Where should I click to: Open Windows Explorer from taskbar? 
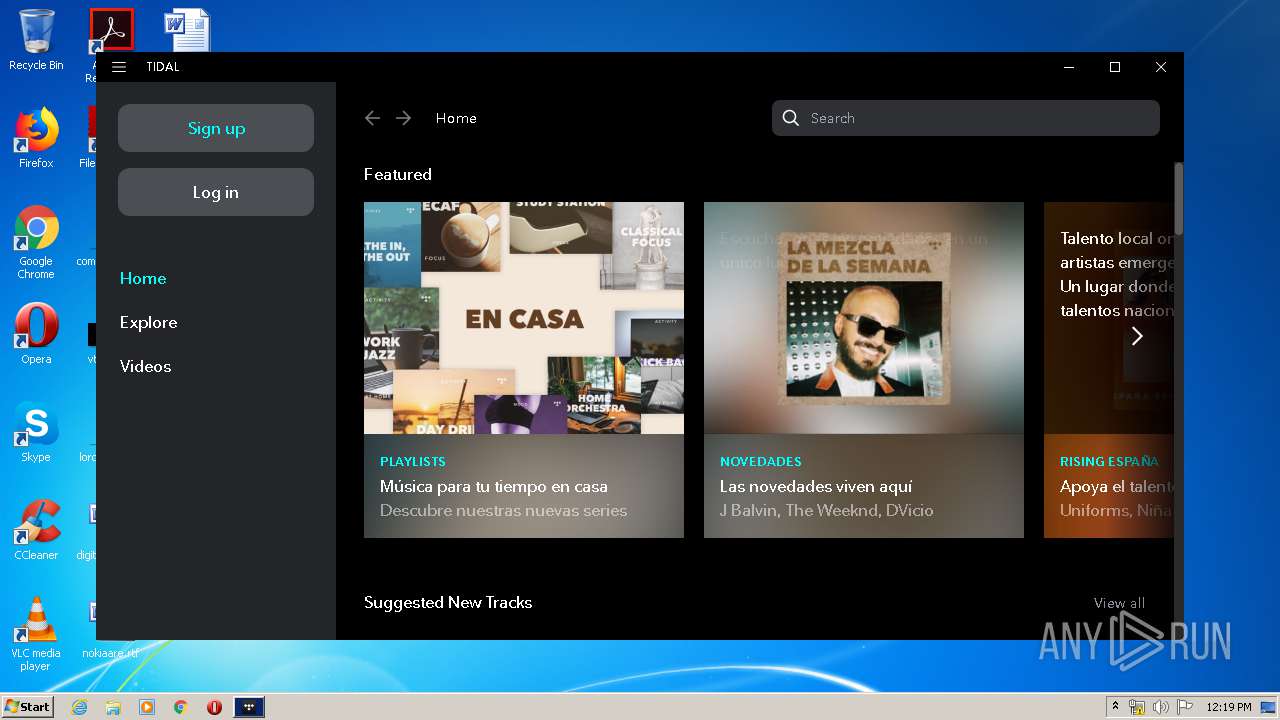tap(113, 707)
